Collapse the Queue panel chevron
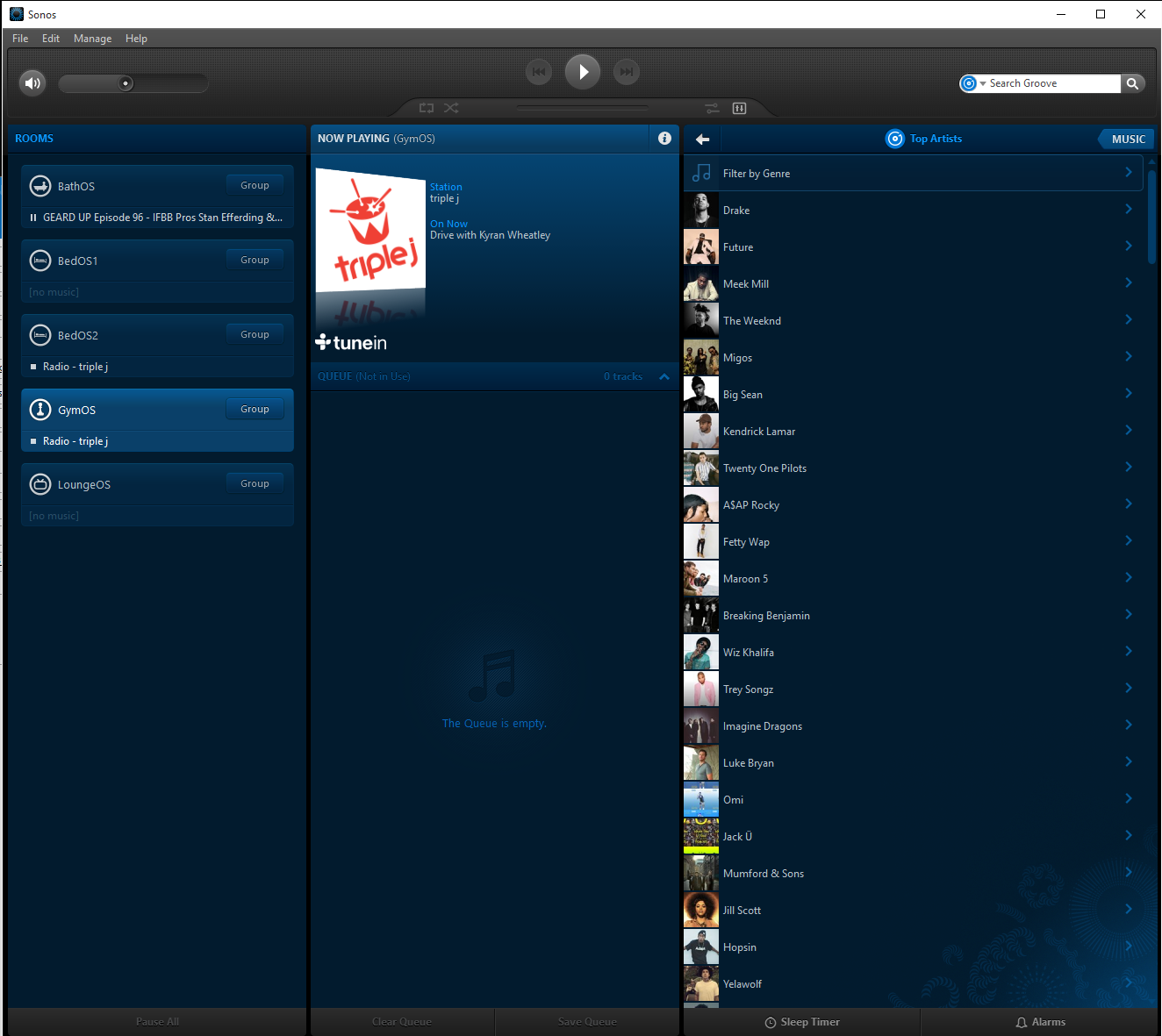Viewport: 1162px width, 1036px height. [664, 376]
